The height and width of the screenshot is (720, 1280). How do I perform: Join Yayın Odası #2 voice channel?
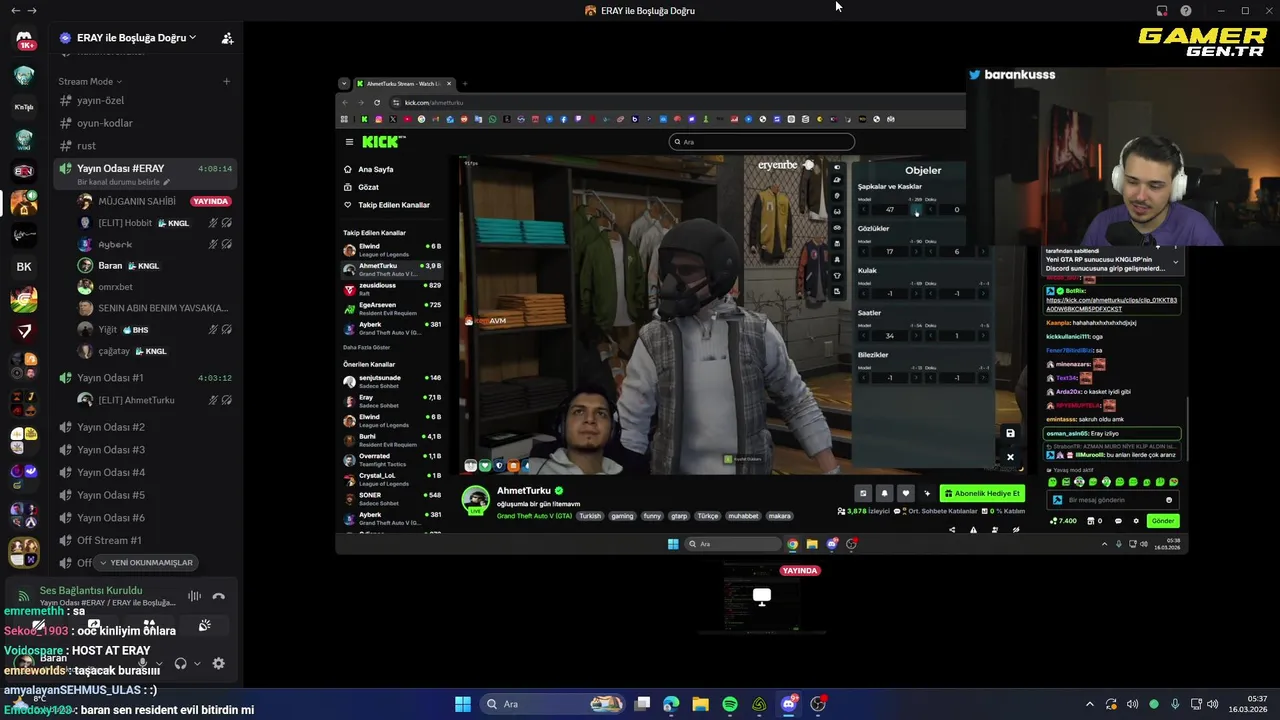145,427
